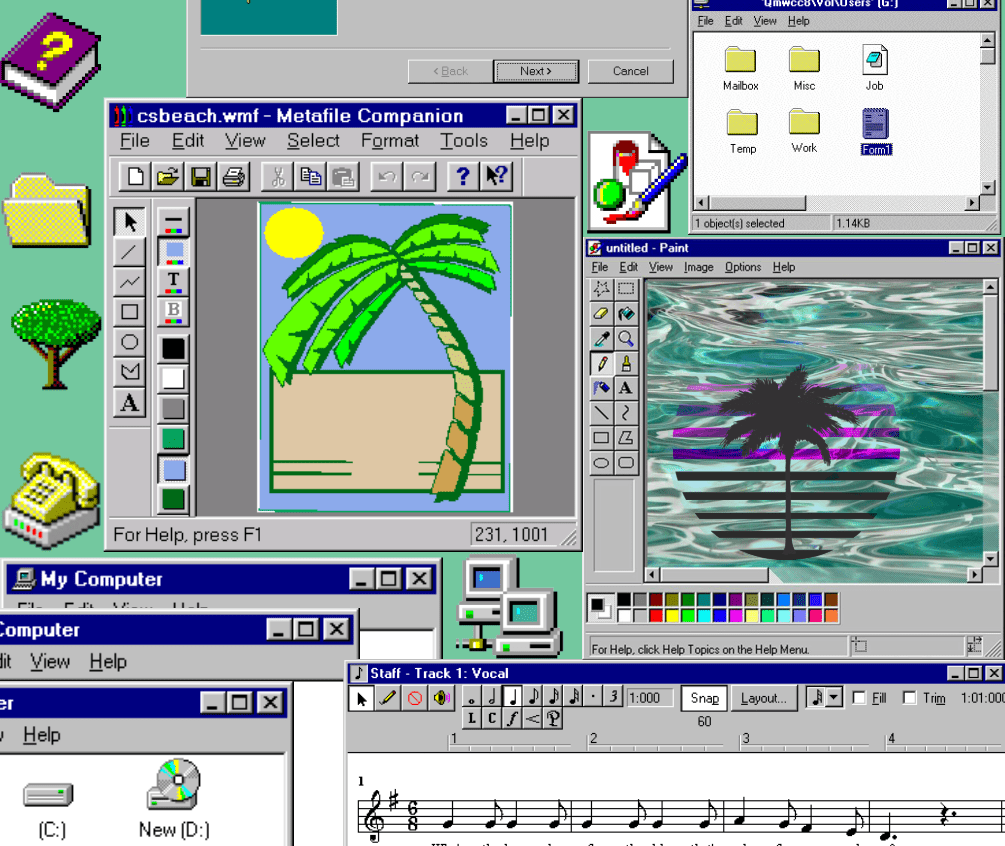Select the free-form select tool in Paint

point(601,289)
